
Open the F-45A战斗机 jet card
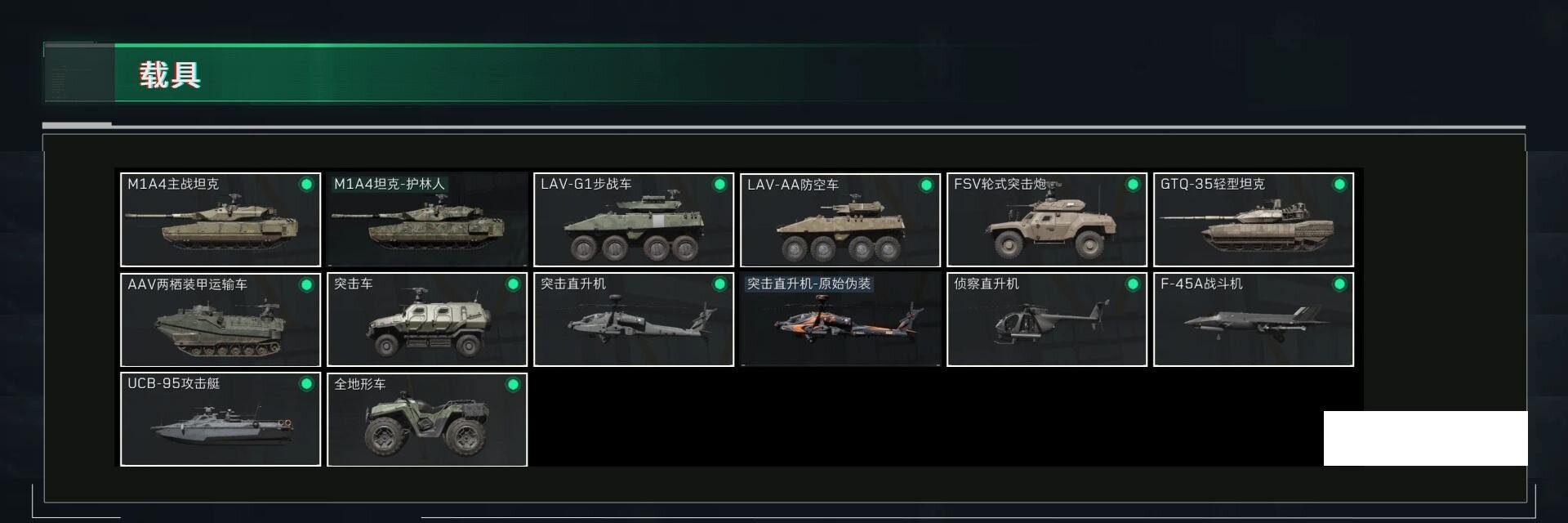(1254, 320)
